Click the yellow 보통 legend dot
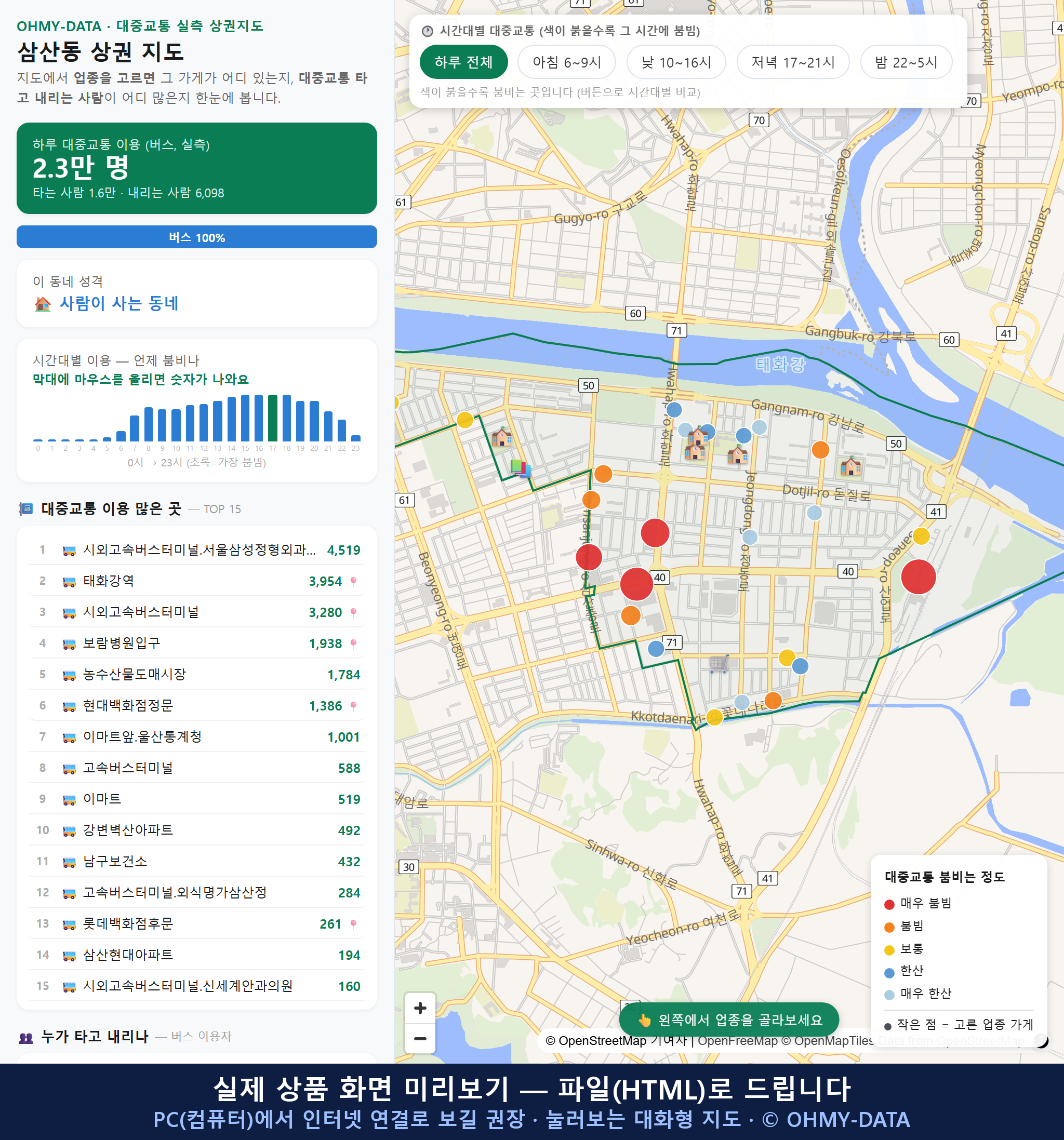Screen dimensions: 1064x1140 click(x=889, y=950)
